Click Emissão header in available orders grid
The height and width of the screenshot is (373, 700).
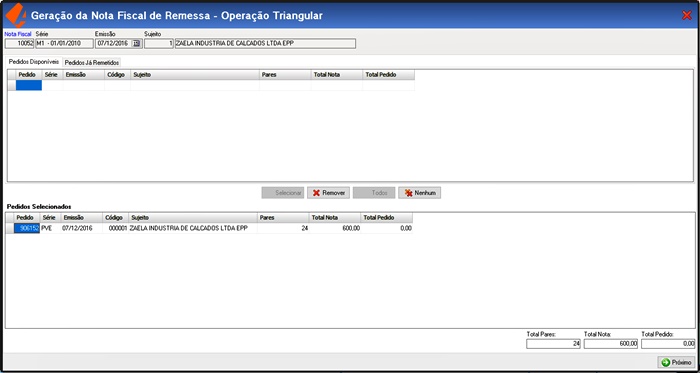pyautogui.click(x=83, y=75)
